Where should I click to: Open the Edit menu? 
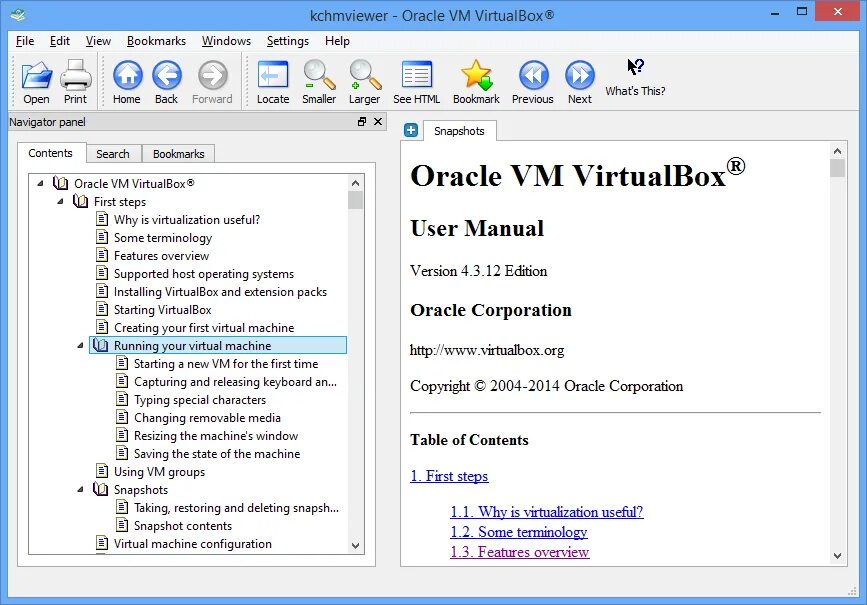click(60, 41)
